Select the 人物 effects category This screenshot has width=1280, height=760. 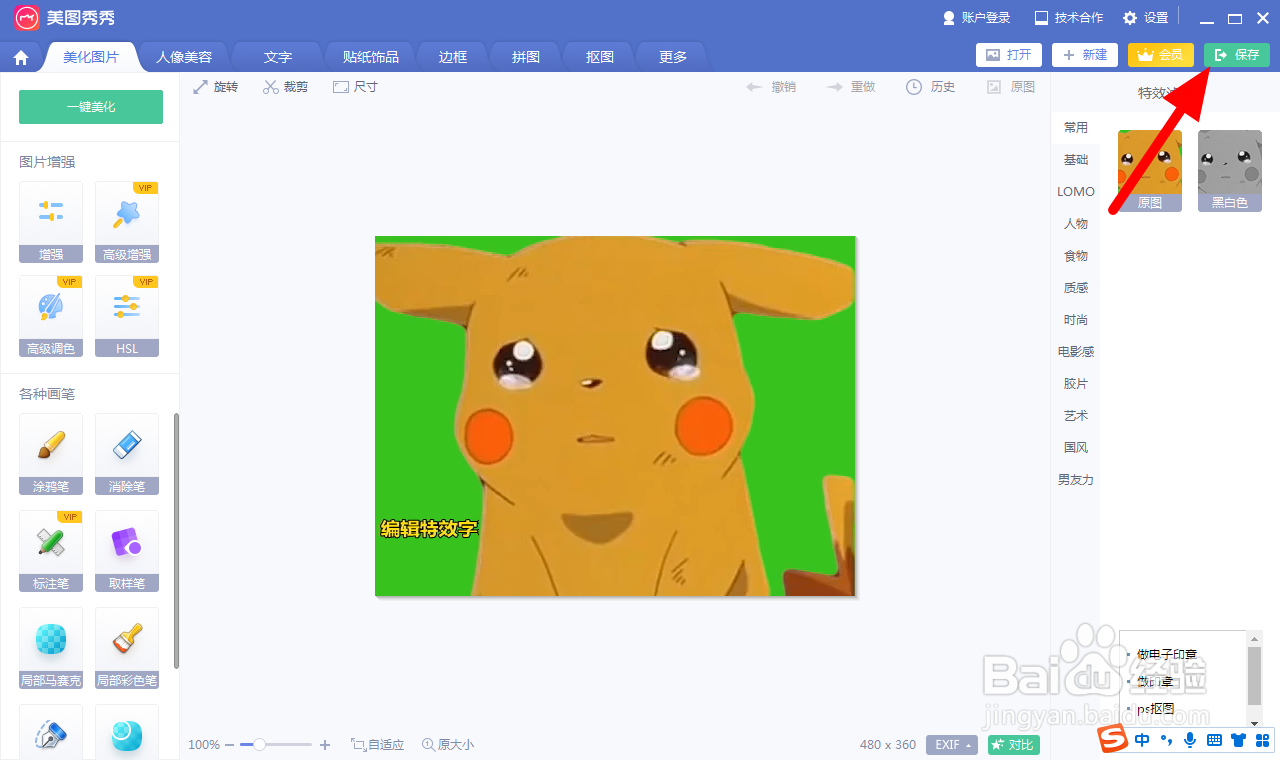pos(1076,224)
